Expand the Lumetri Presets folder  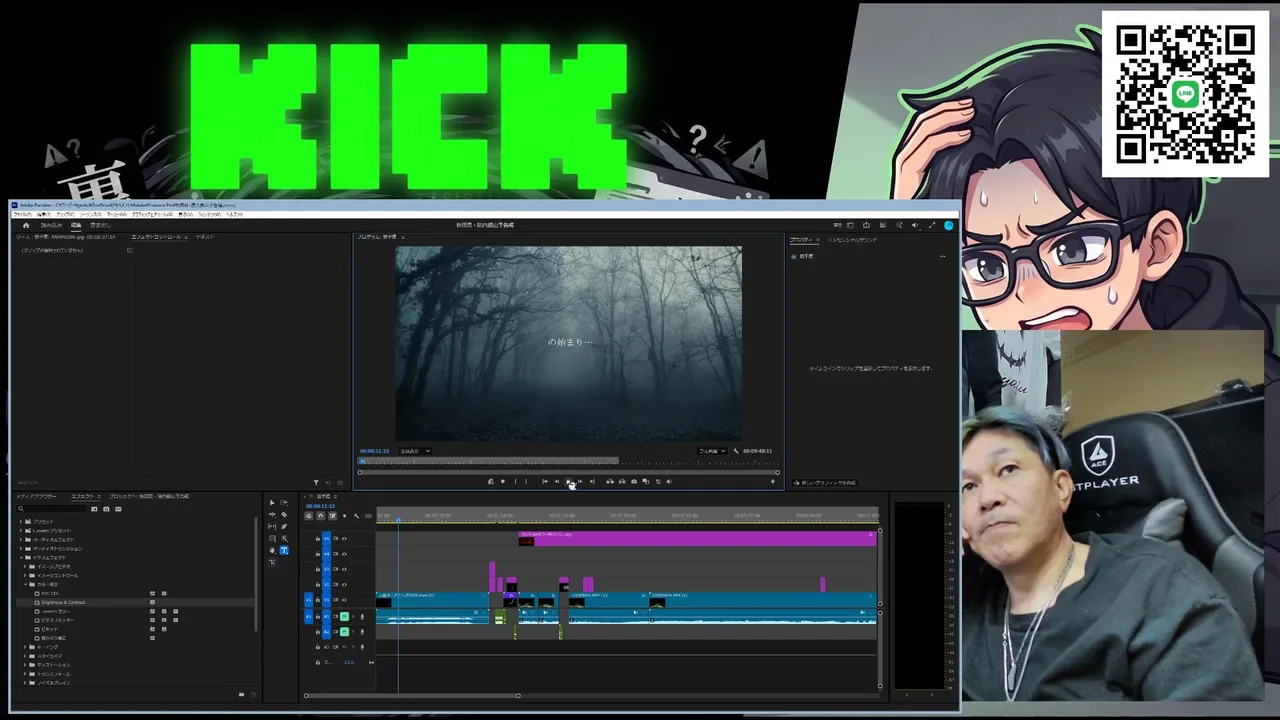click(21, 531)
